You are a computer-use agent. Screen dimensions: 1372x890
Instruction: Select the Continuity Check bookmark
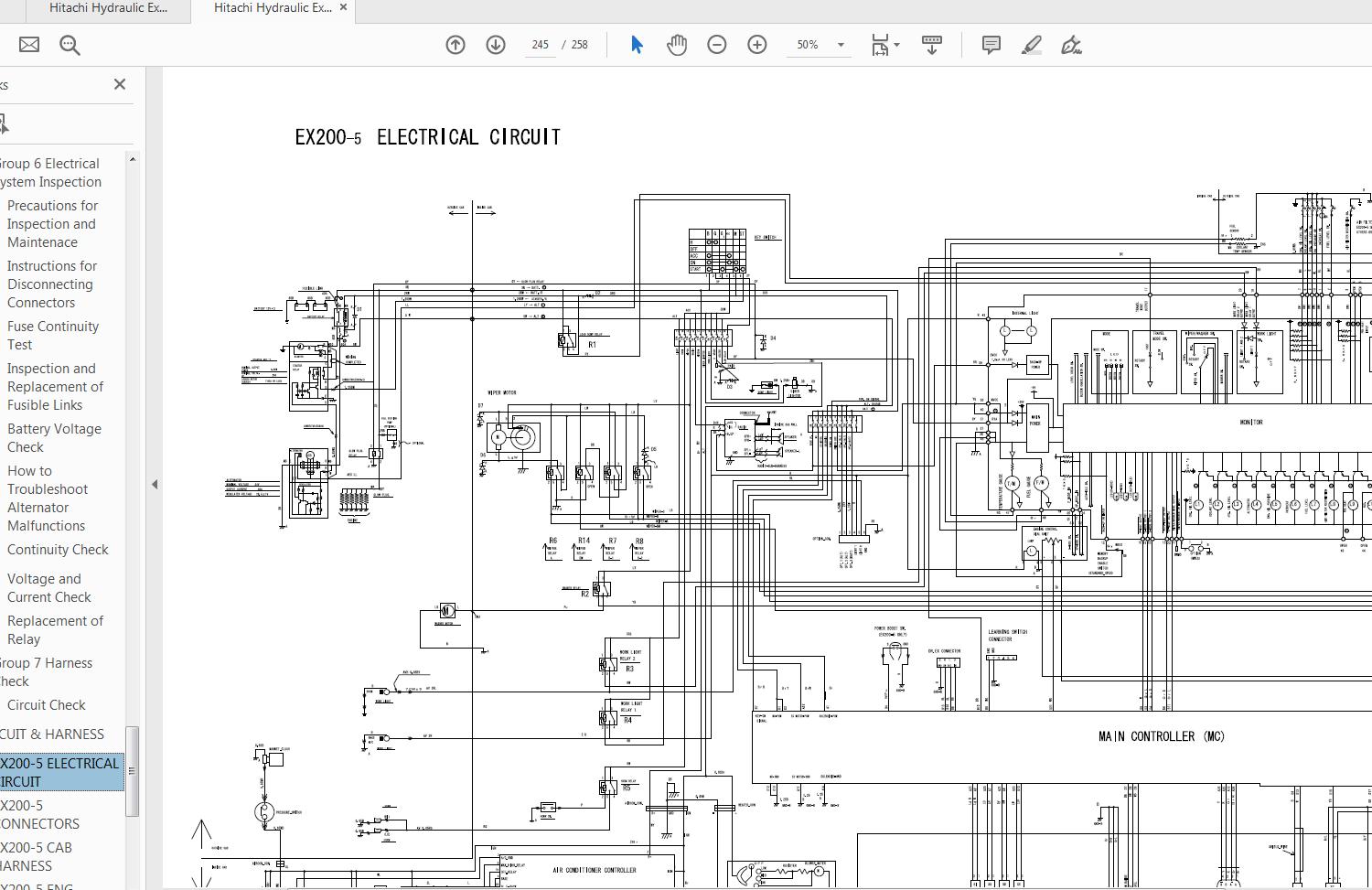click(x=58, y=550)
